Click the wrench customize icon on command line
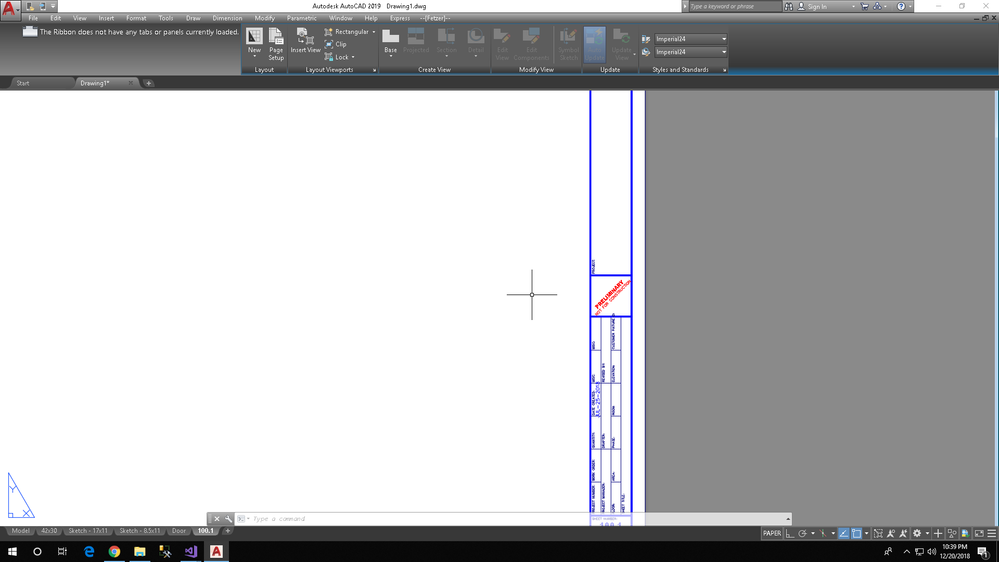This screenshot has width=999, height=562. pos(228,519)
